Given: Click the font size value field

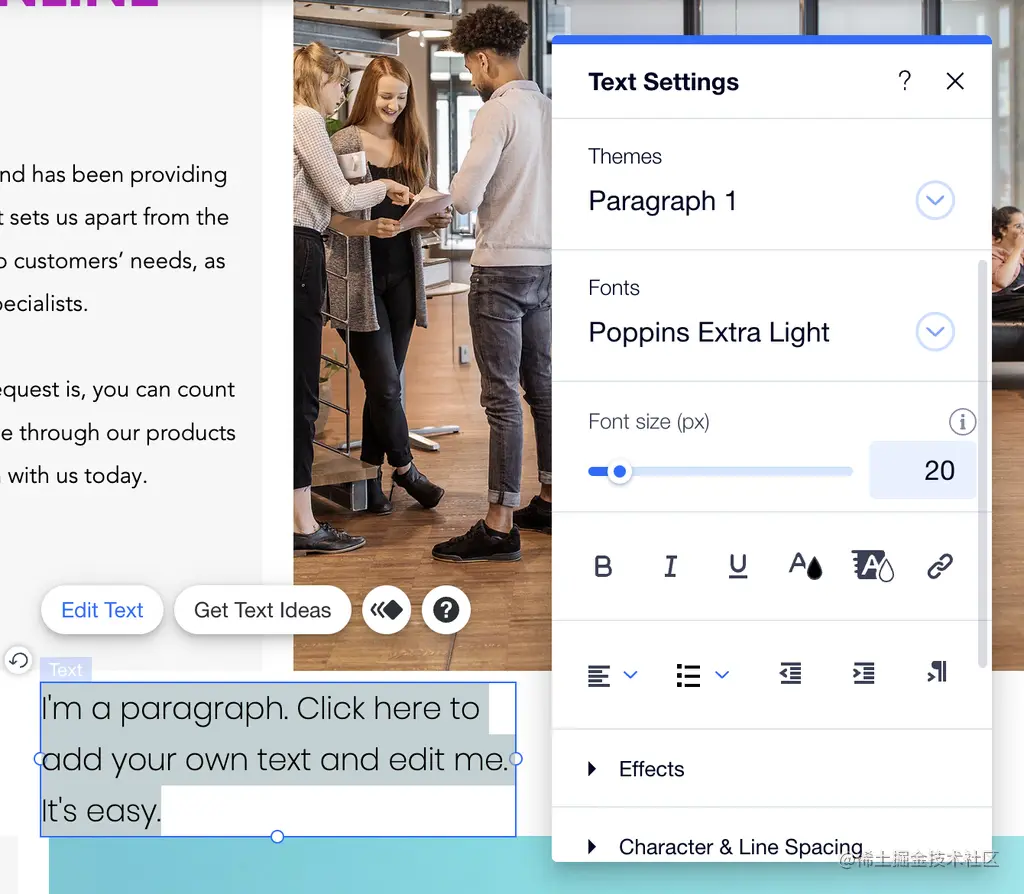Looking at the screenshot, I should coord(923,470).
